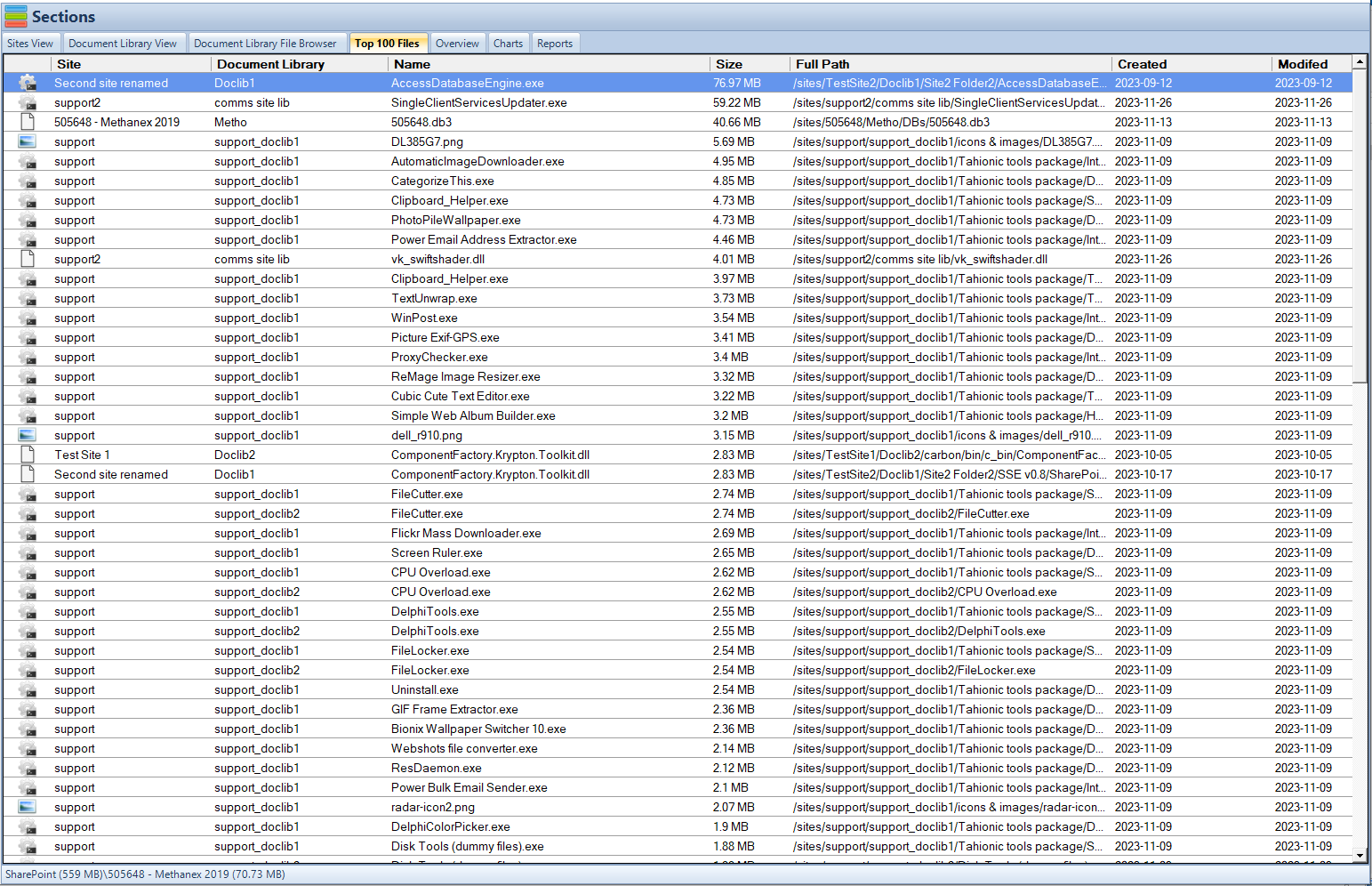This screenshot has width=1372, height=886.
Task: Open the Document Library File Browser tab
Action: [268, 42]
